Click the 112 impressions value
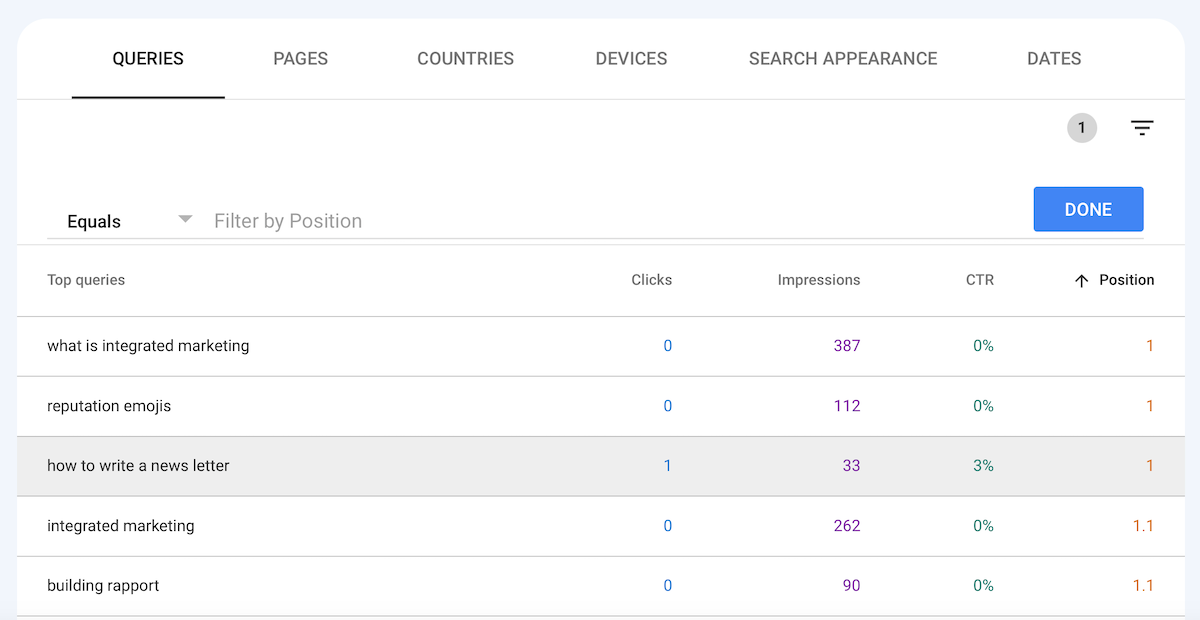Viewport: 1200px width, 620px height. coord(847,406)
